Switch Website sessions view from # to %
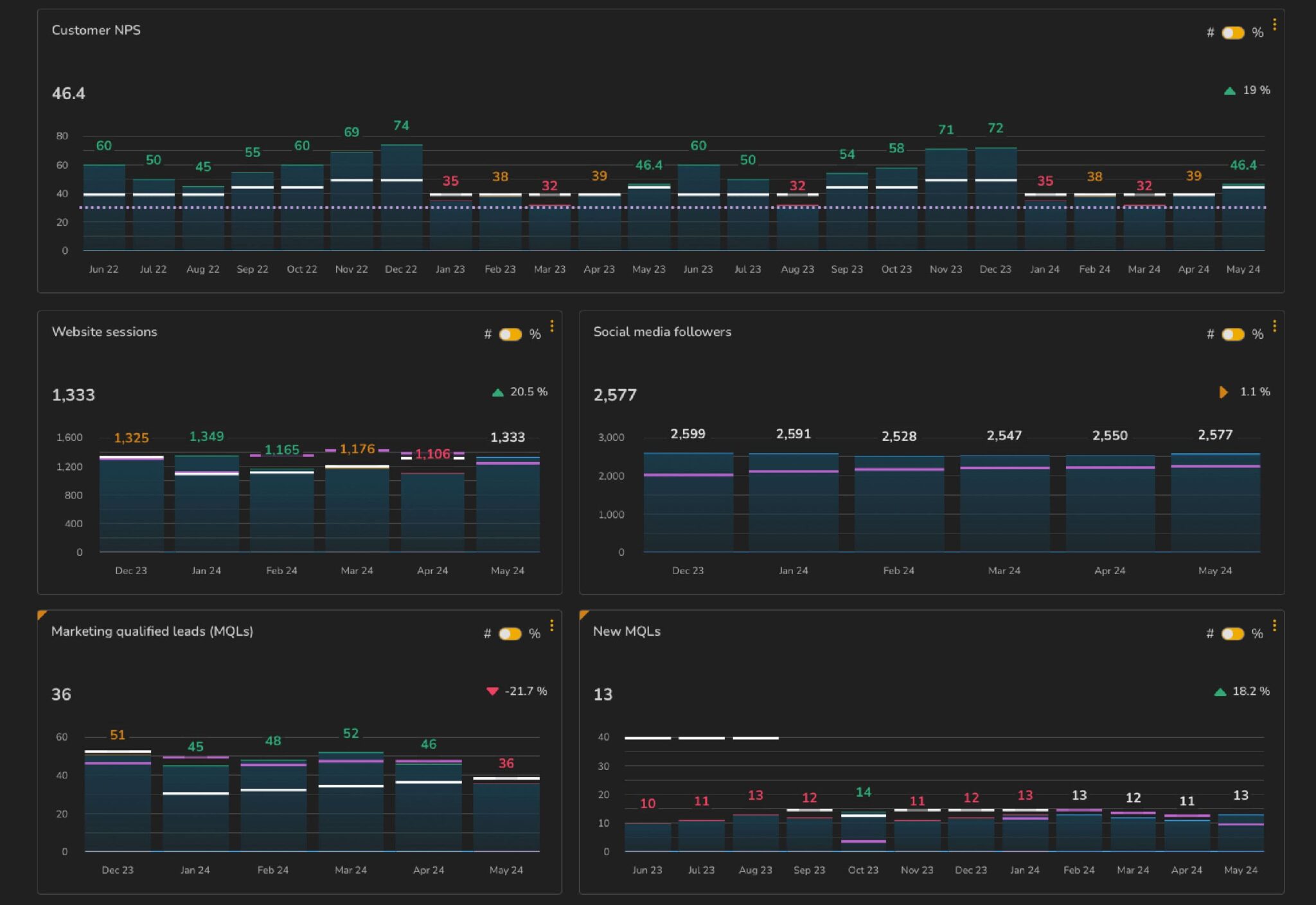Image resolution: width=1316 pixels, height=905 pixels. pos(510,334)
